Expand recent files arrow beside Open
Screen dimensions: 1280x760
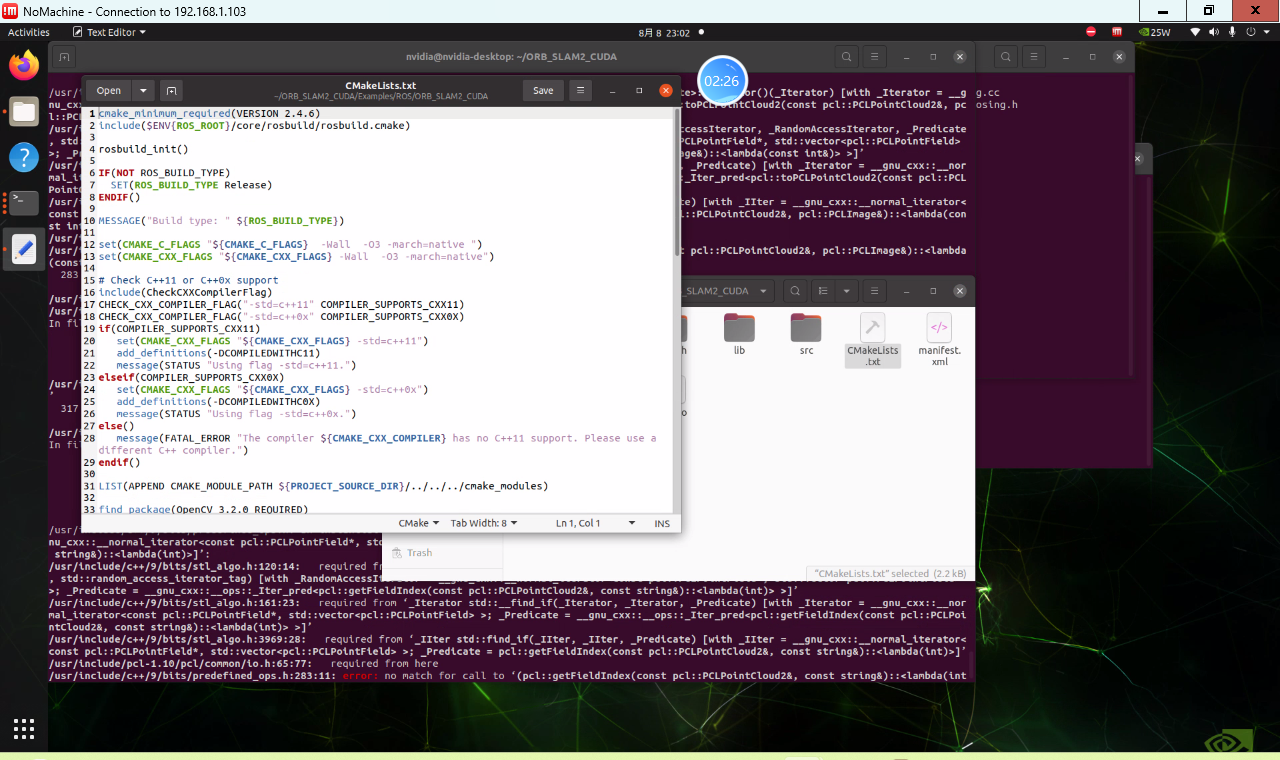(144, 90)
